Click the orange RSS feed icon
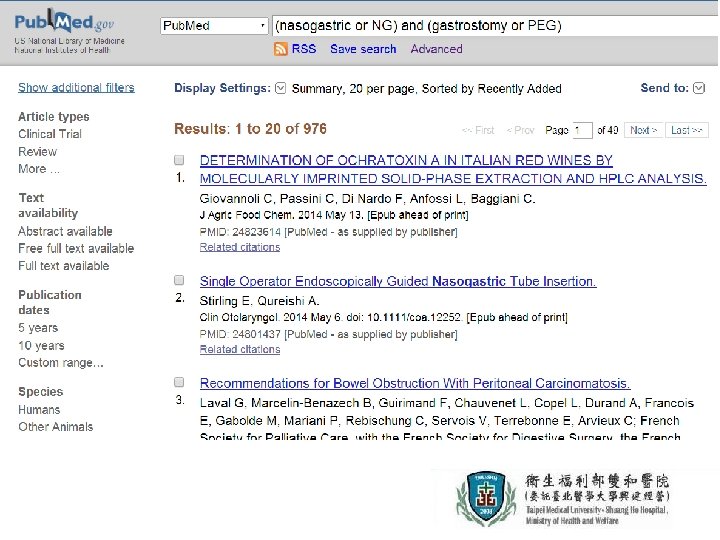This screenshot has height=540, width=720. tap(281, 49)
